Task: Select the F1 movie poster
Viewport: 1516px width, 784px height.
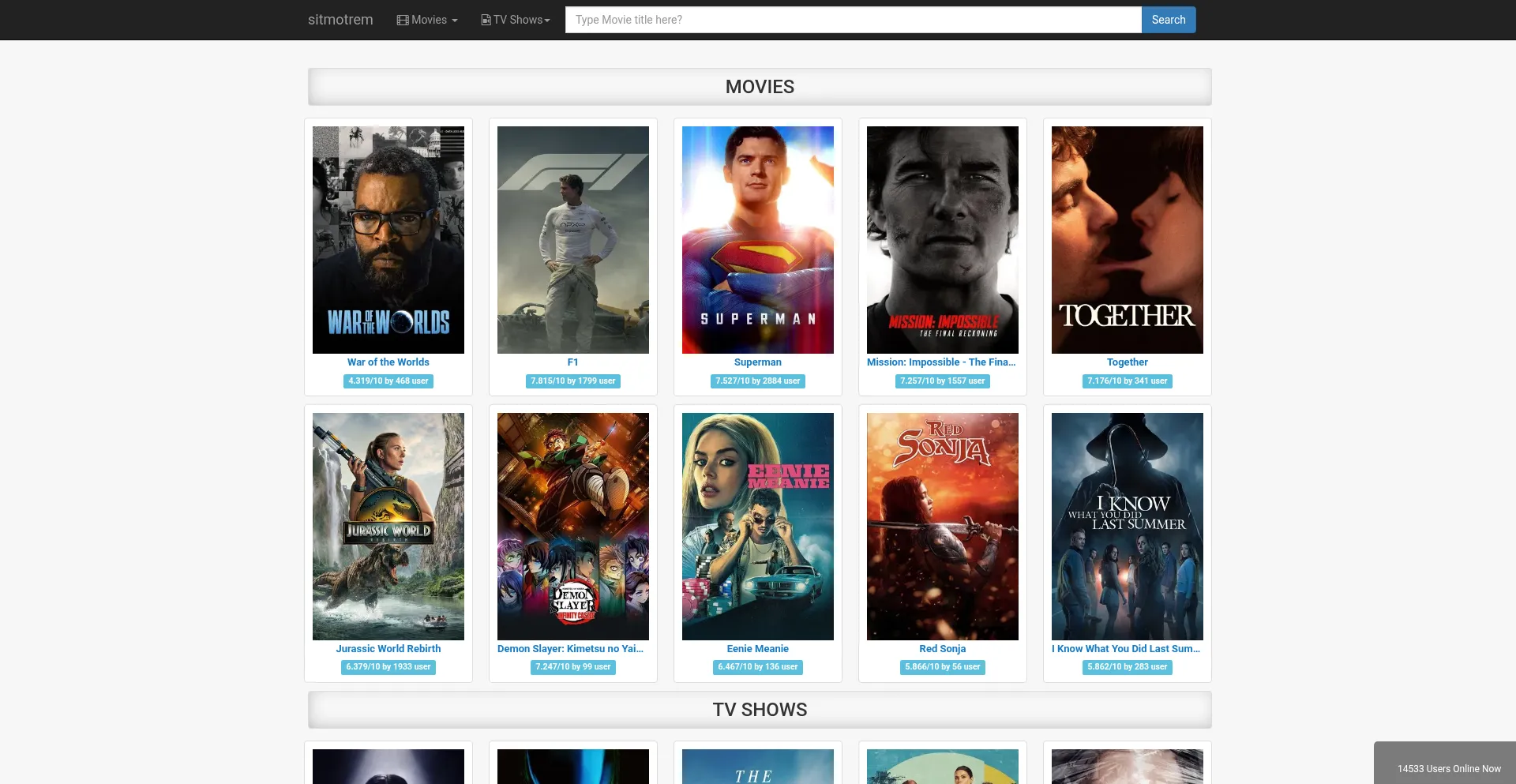Action: tap(573, 240)
